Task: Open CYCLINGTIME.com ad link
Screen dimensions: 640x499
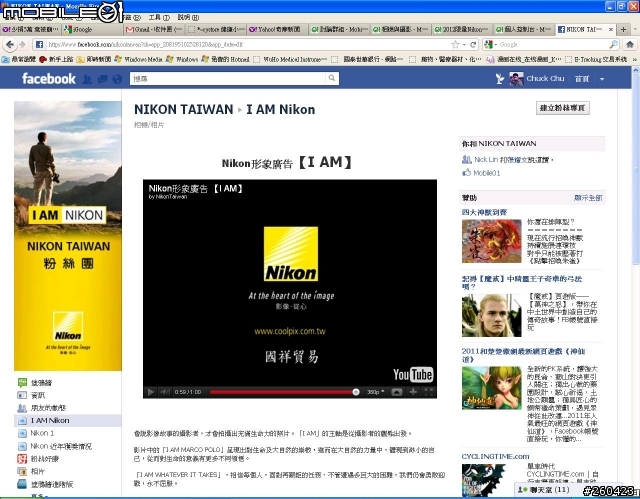Action: (495, 456)
